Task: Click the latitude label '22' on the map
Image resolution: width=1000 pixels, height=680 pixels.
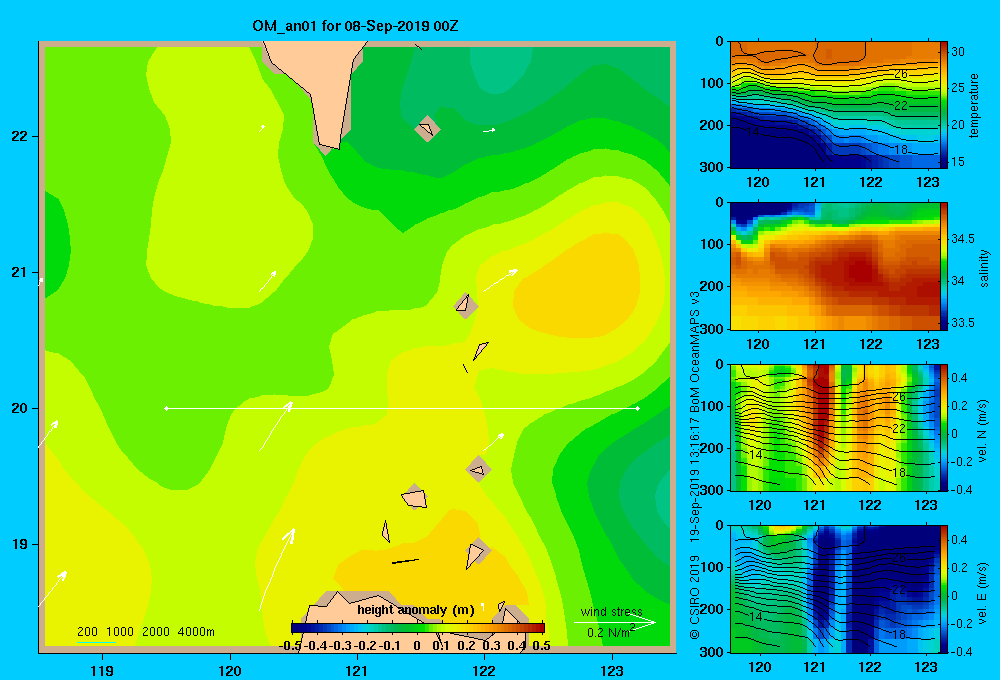Action: (x=19, y=137)
